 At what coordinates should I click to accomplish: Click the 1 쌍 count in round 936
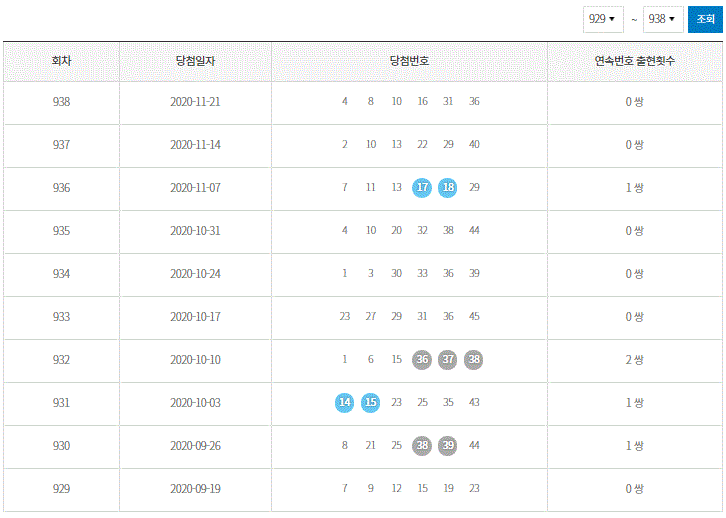(x=635, y=188)
